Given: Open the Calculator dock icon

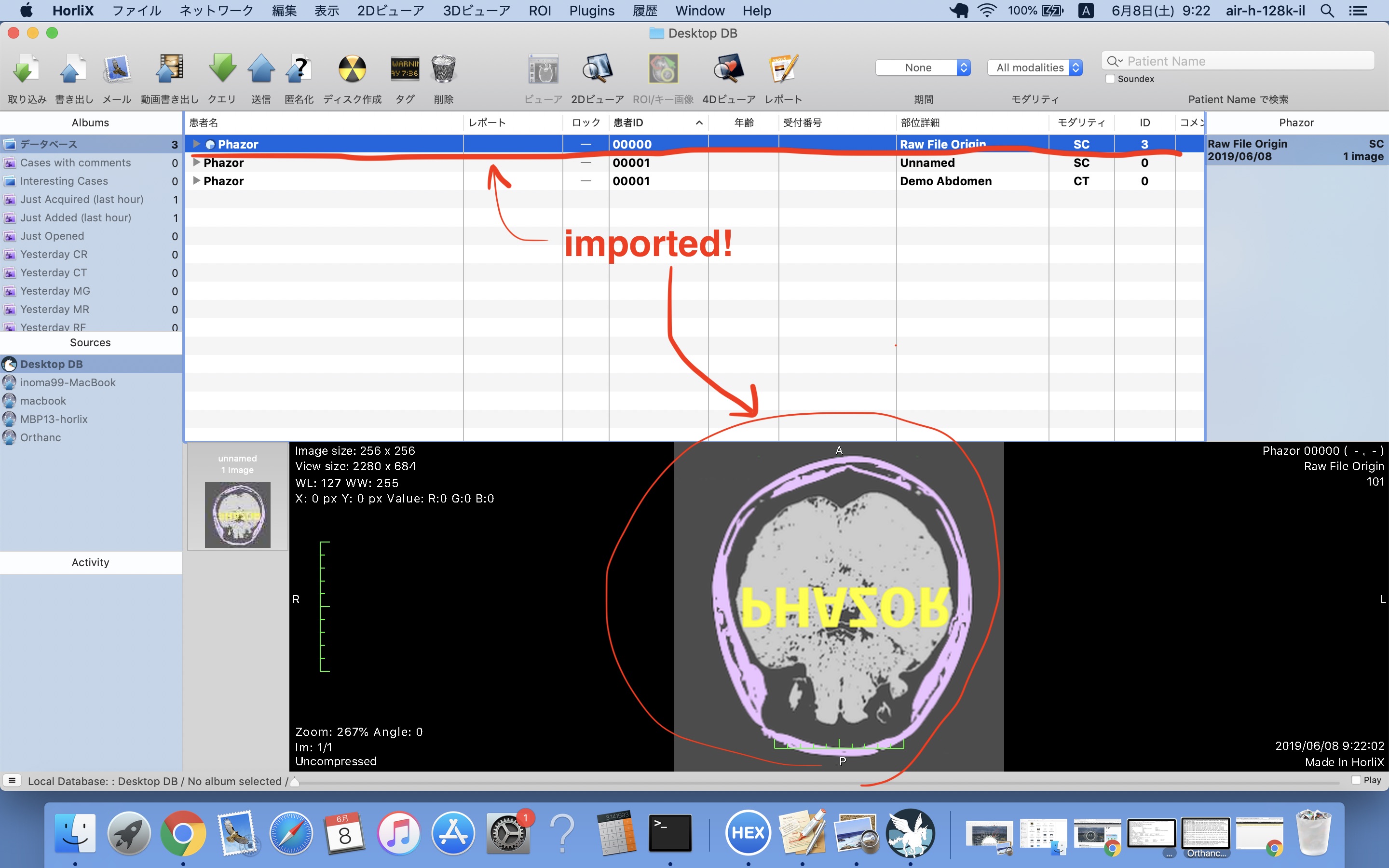Looking at the screenshot, I should coord(616,832).
